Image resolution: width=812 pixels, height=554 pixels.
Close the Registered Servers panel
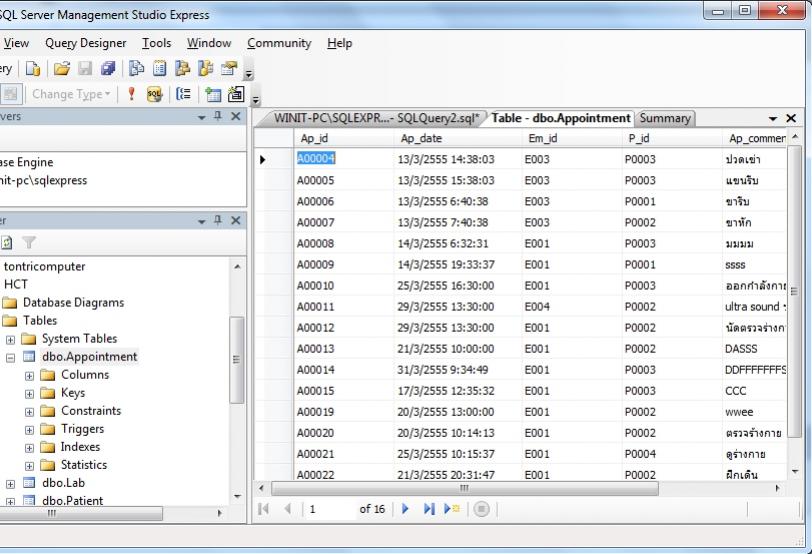point(236,116)
